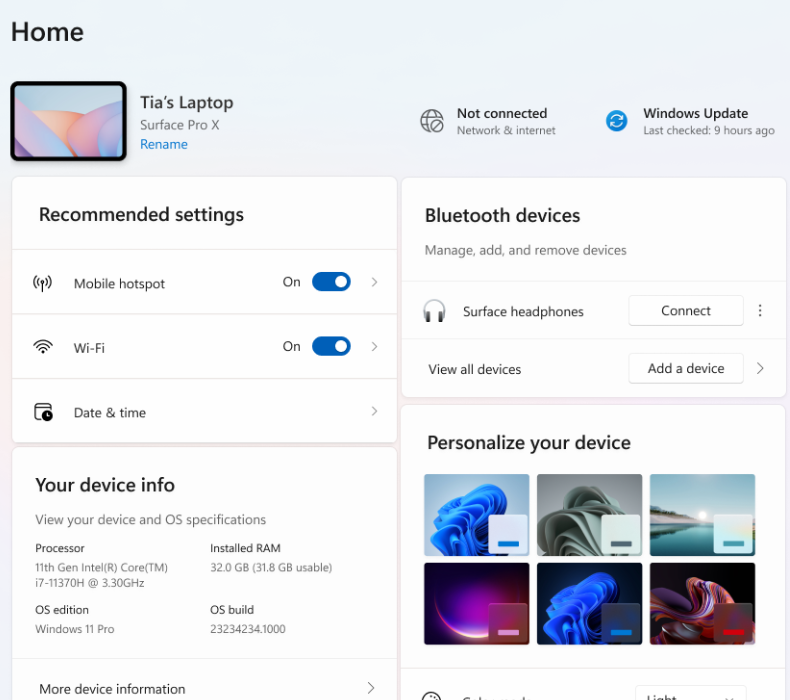Click the More device information chevron
Screen dimensions: 790x700
point(371,688)
